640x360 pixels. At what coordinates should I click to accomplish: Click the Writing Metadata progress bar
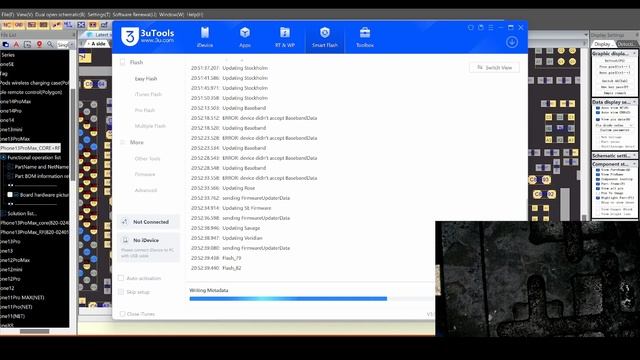pos(312,299)
